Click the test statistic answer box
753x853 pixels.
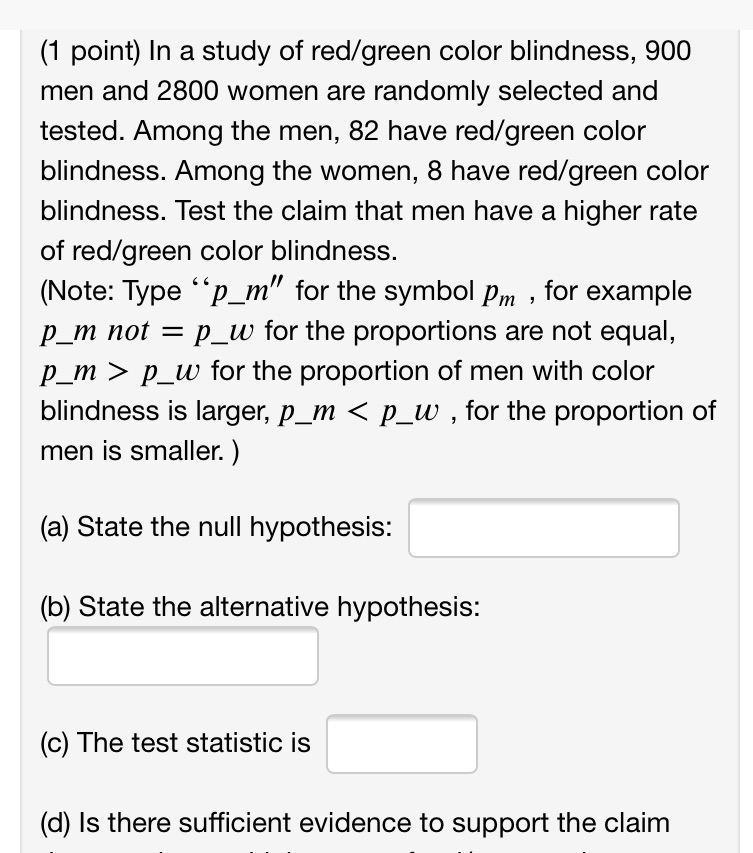tap(401, 743)
